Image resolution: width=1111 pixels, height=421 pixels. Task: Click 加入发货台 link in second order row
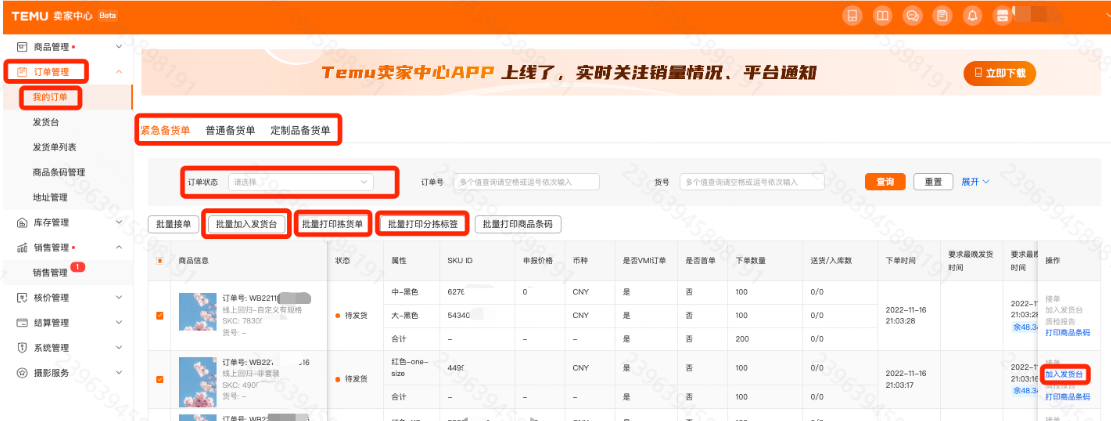point(1063,374)
